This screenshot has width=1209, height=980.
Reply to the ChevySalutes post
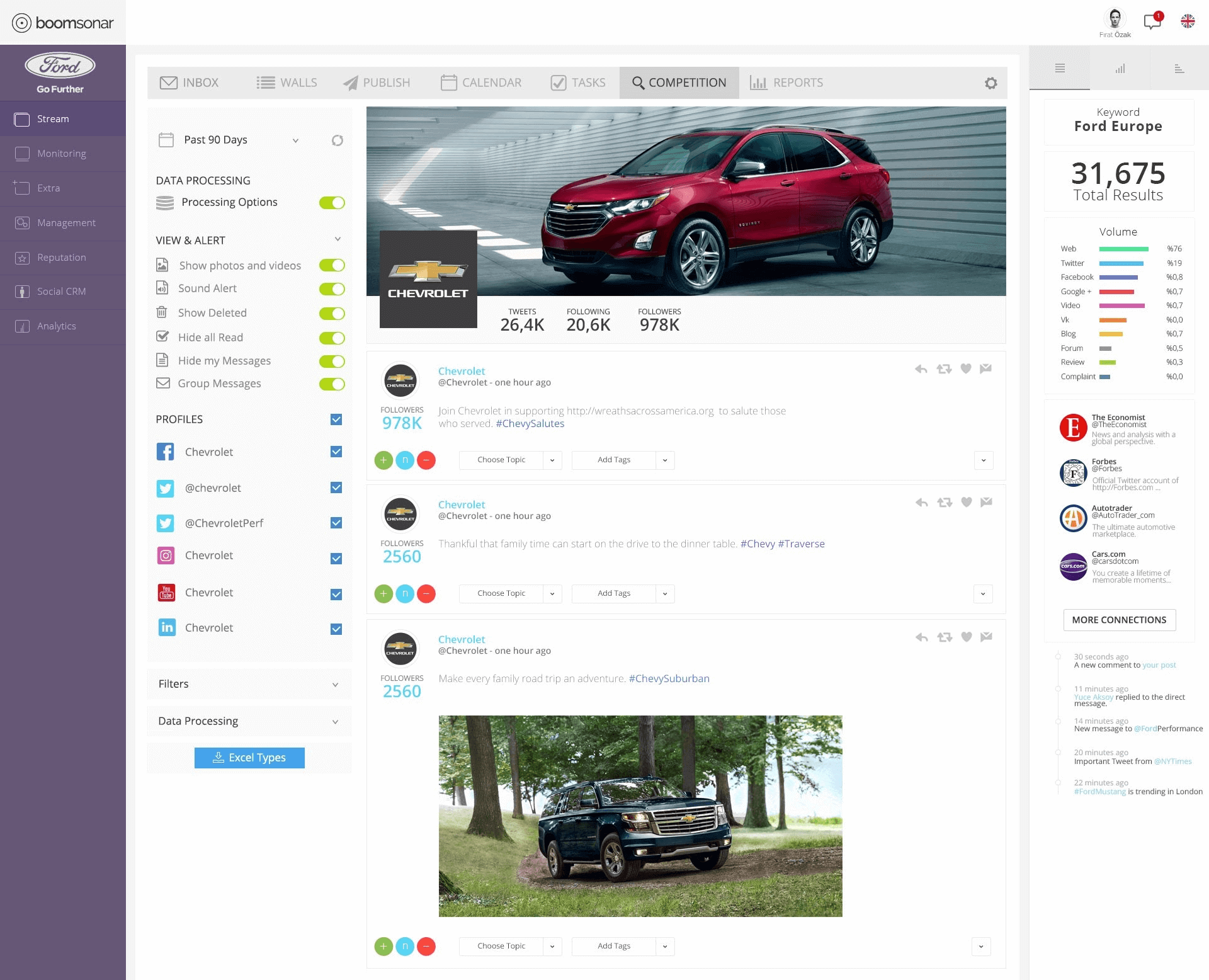[921, 369]
